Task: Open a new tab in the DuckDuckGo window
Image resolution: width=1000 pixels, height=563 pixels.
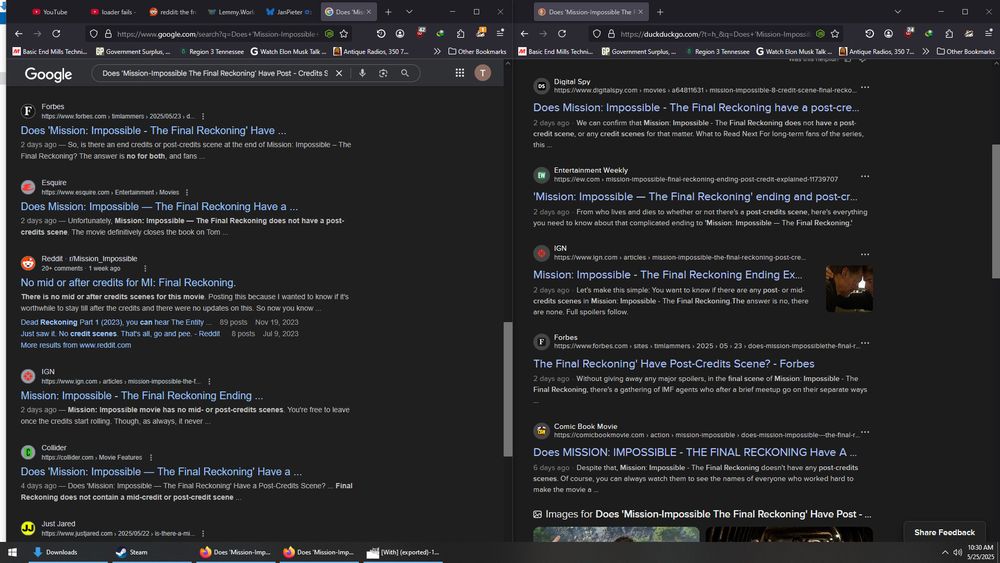Action: (x=660, y=11)
